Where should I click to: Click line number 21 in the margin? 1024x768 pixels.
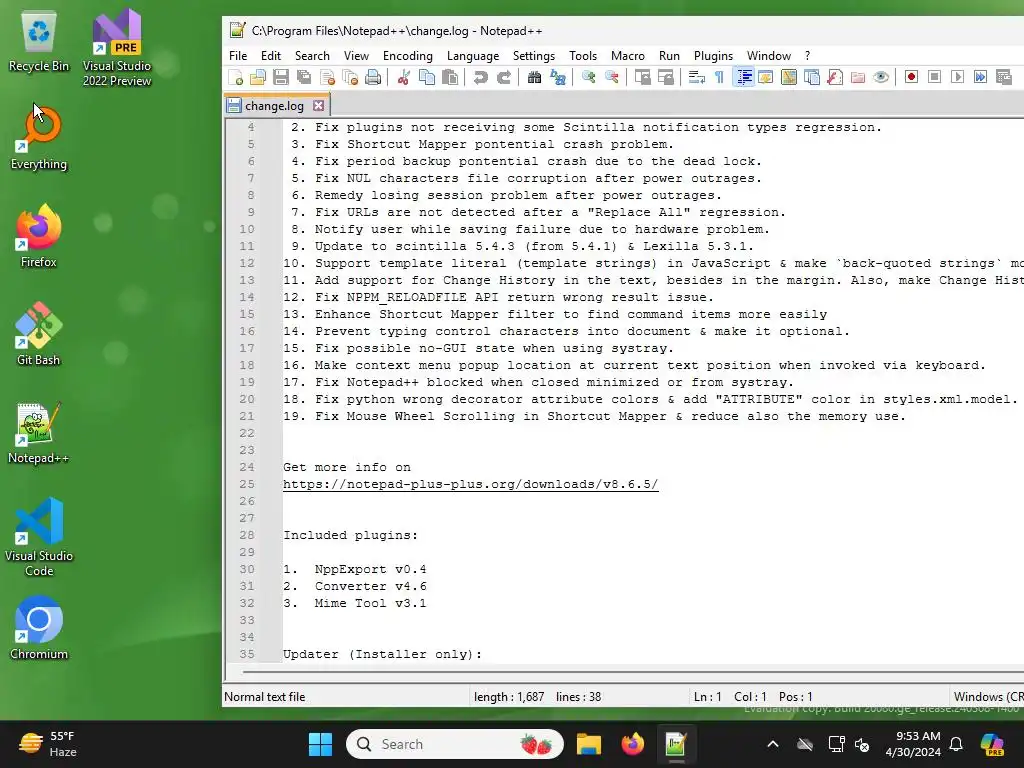click(x=246, y=416)
